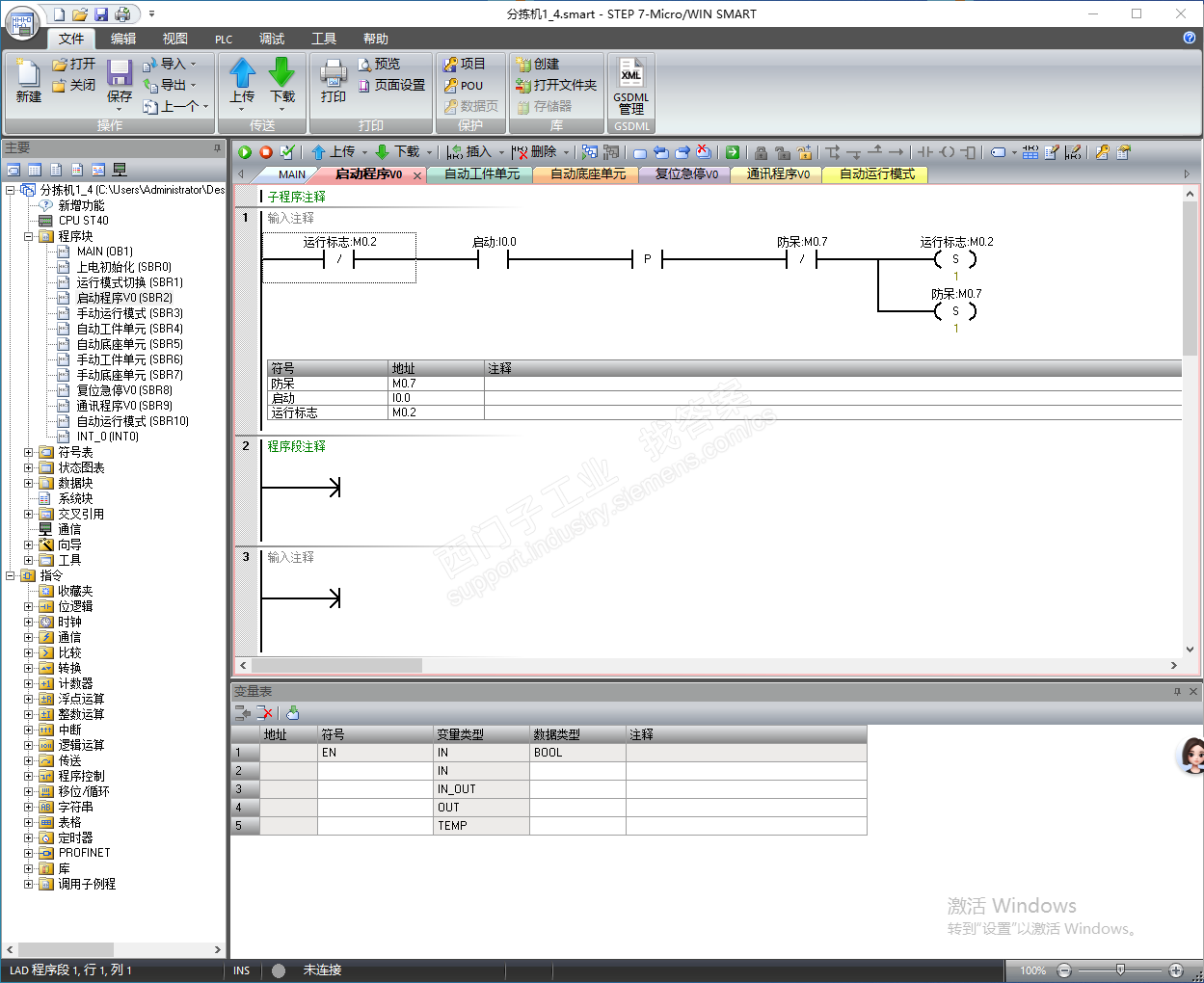Click the 运行标志:M0.2 normally closed contact
Screen dimensions: 1204x983
coord(338,259)
